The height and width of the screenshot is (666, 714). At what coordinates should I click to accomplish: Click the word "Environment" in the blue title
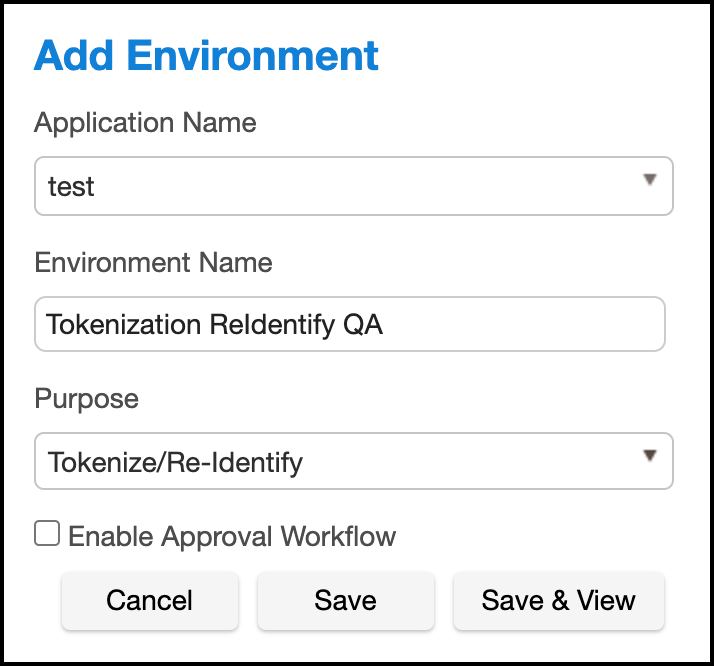pyautogui.click(x=250, y=56)
